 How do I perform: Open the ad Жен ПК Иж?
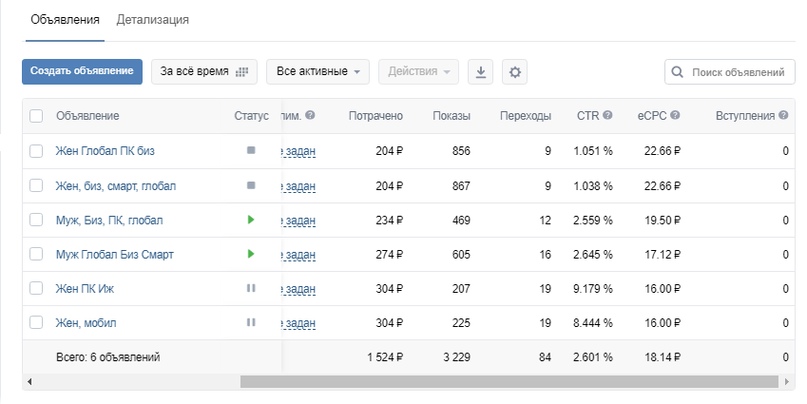[x=85, y=289]
